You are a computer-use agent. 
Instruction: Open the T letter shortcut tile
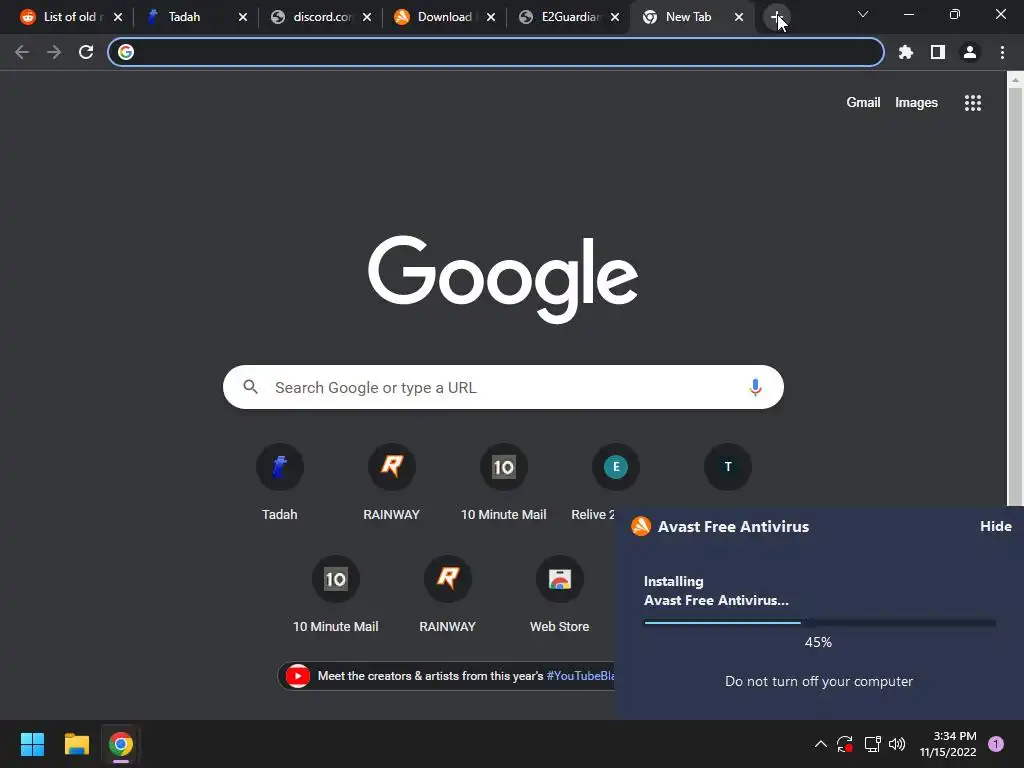[x=728, y=467]
